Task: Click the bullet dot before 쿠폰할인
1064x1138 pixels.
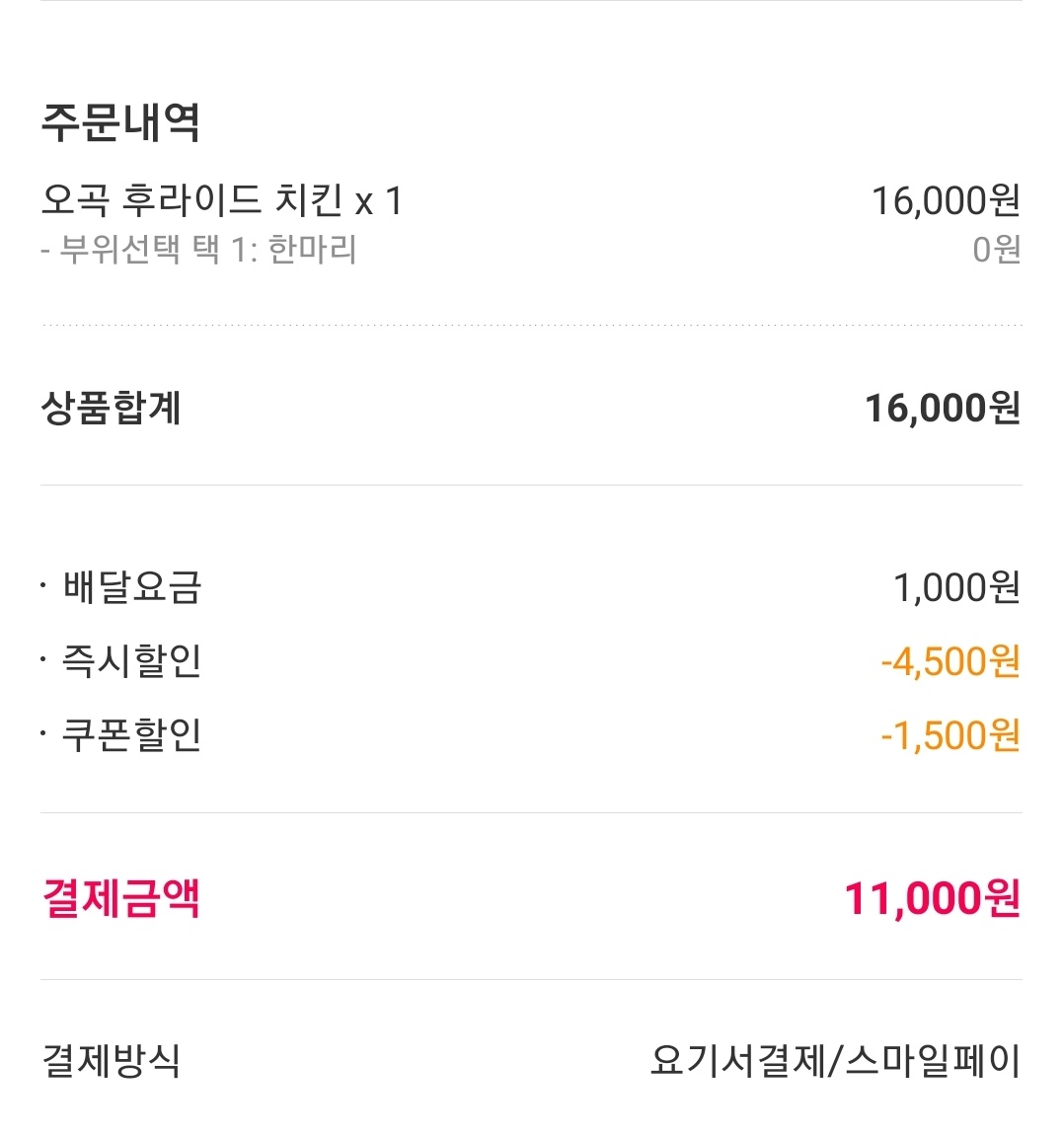Action: pos(44,734)
